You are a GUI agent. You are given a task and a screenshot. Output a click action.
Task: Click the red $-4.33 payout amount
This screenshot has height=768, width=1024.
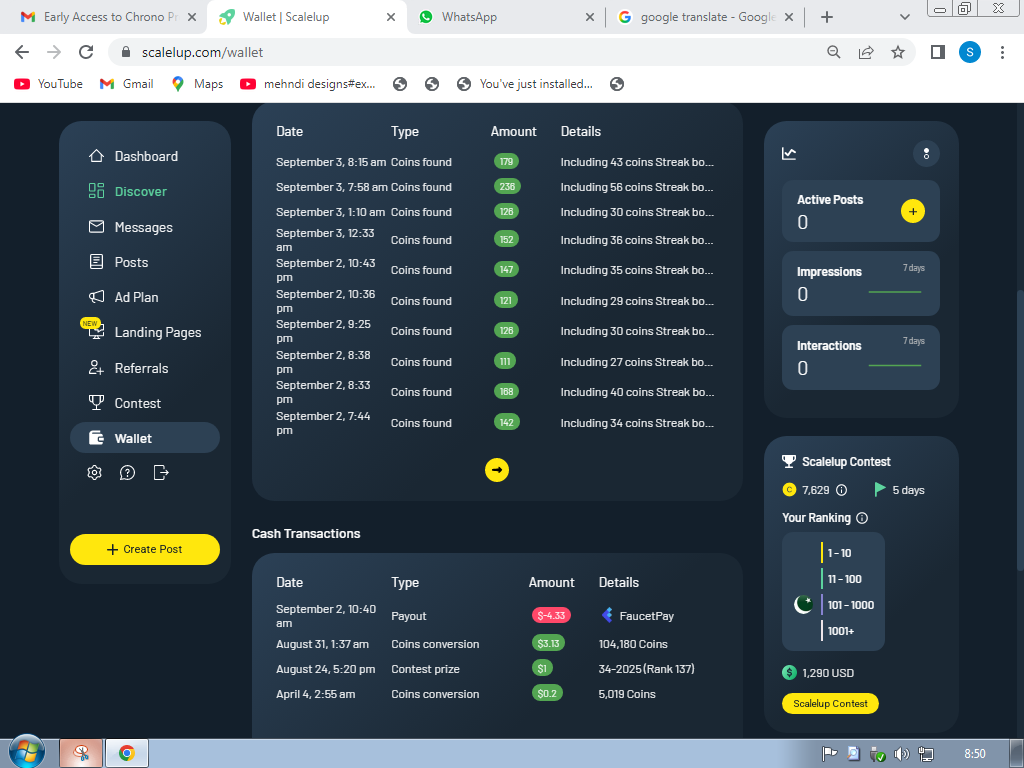(x=551, y=615)
